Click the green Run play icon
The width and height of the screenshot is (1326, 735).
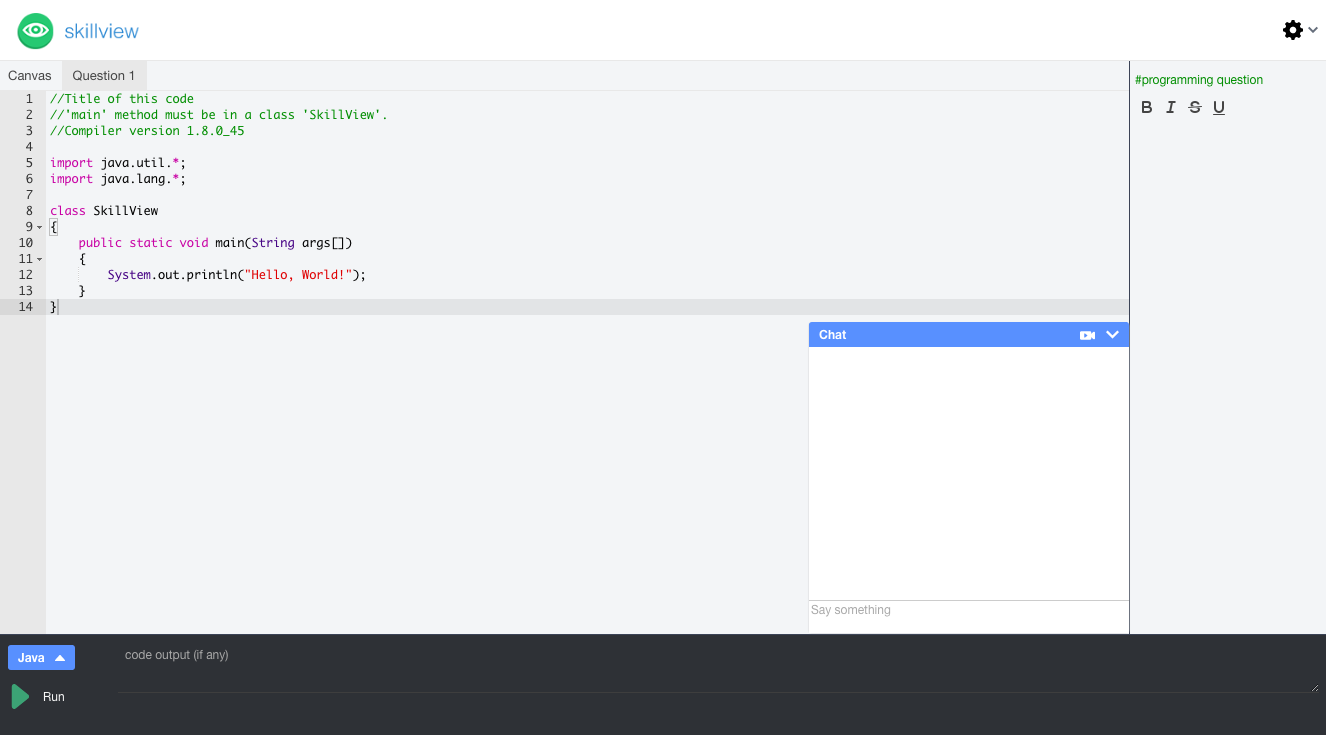click(x=19, y=696)
